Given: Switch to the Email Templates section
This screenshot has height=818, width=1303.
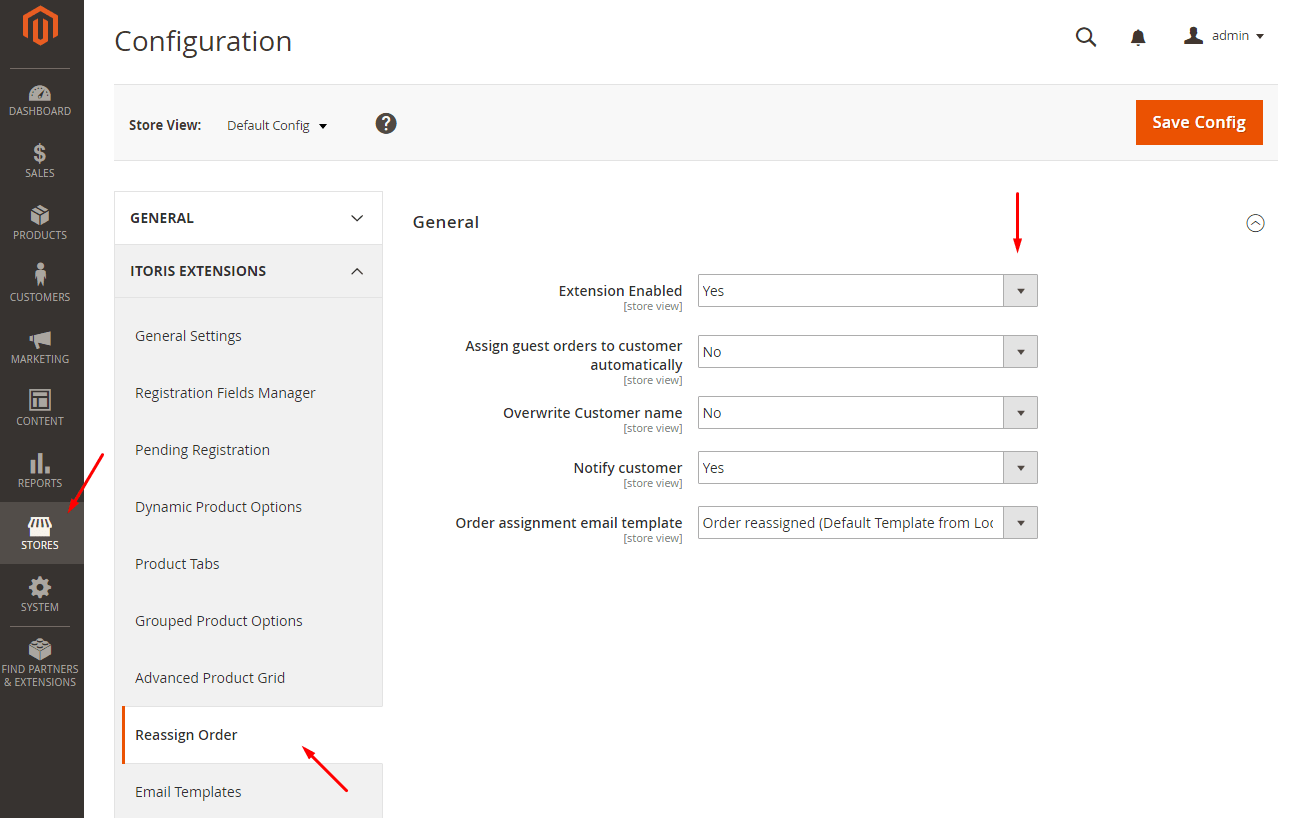Looking at the screenshot, I should click(x=188, y=791).
